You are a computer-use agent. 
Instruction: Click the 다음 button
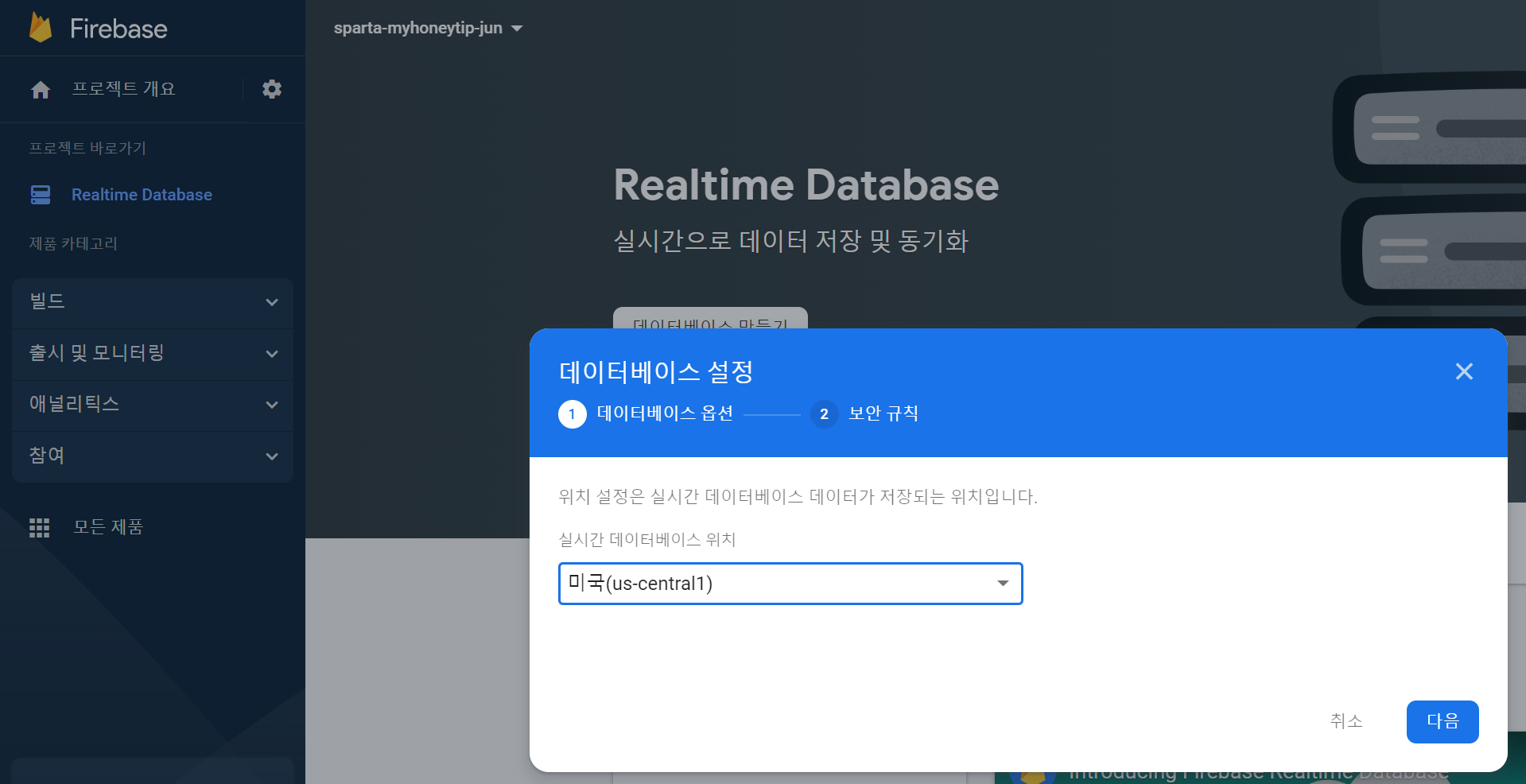(x=1443, y=722)
